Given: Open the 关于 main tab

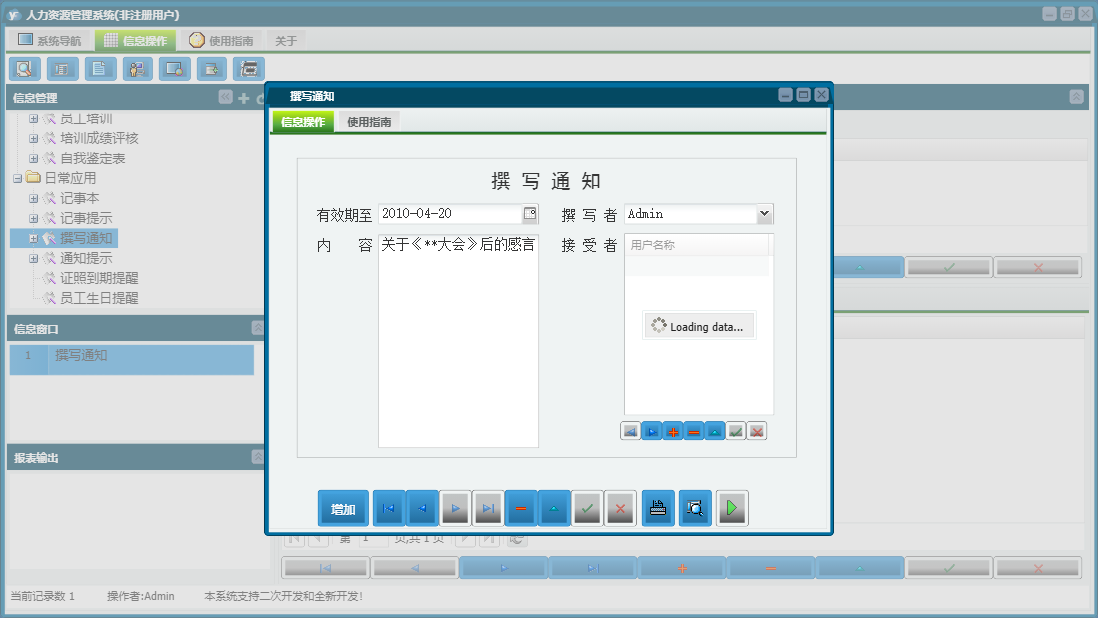Looking at the screenshot, I should pos(286,41).
